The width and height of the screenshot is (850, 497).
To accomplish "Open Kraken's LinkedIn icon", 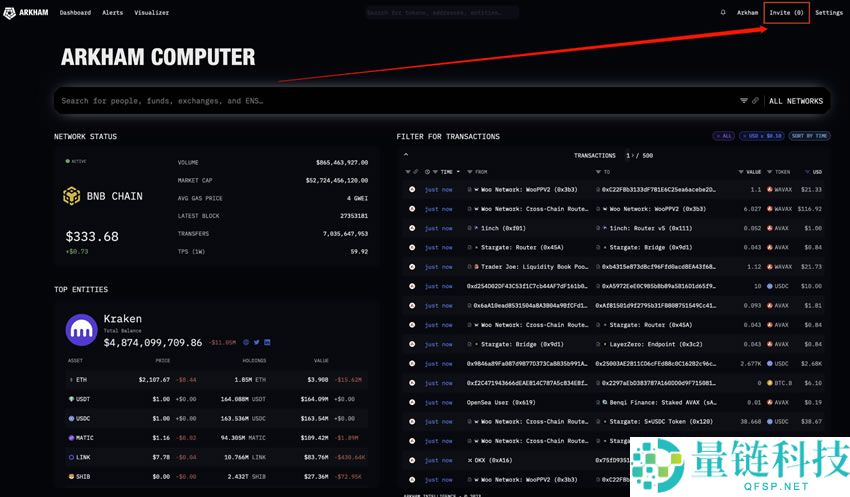I will tap(267, 342).
